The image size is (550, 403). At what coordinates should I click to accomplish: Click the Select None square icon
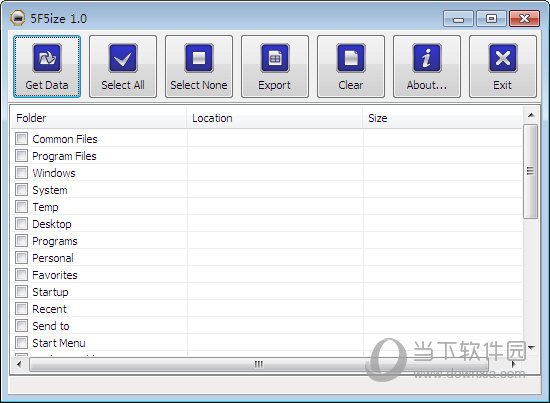(199, 58)
